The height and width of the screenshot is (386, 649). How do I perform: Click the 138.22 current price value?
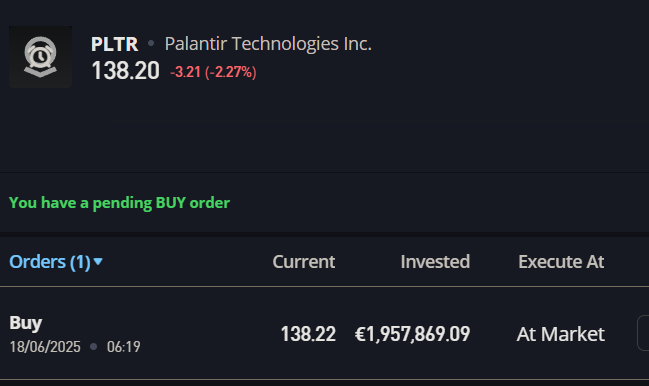pos(308,334)
